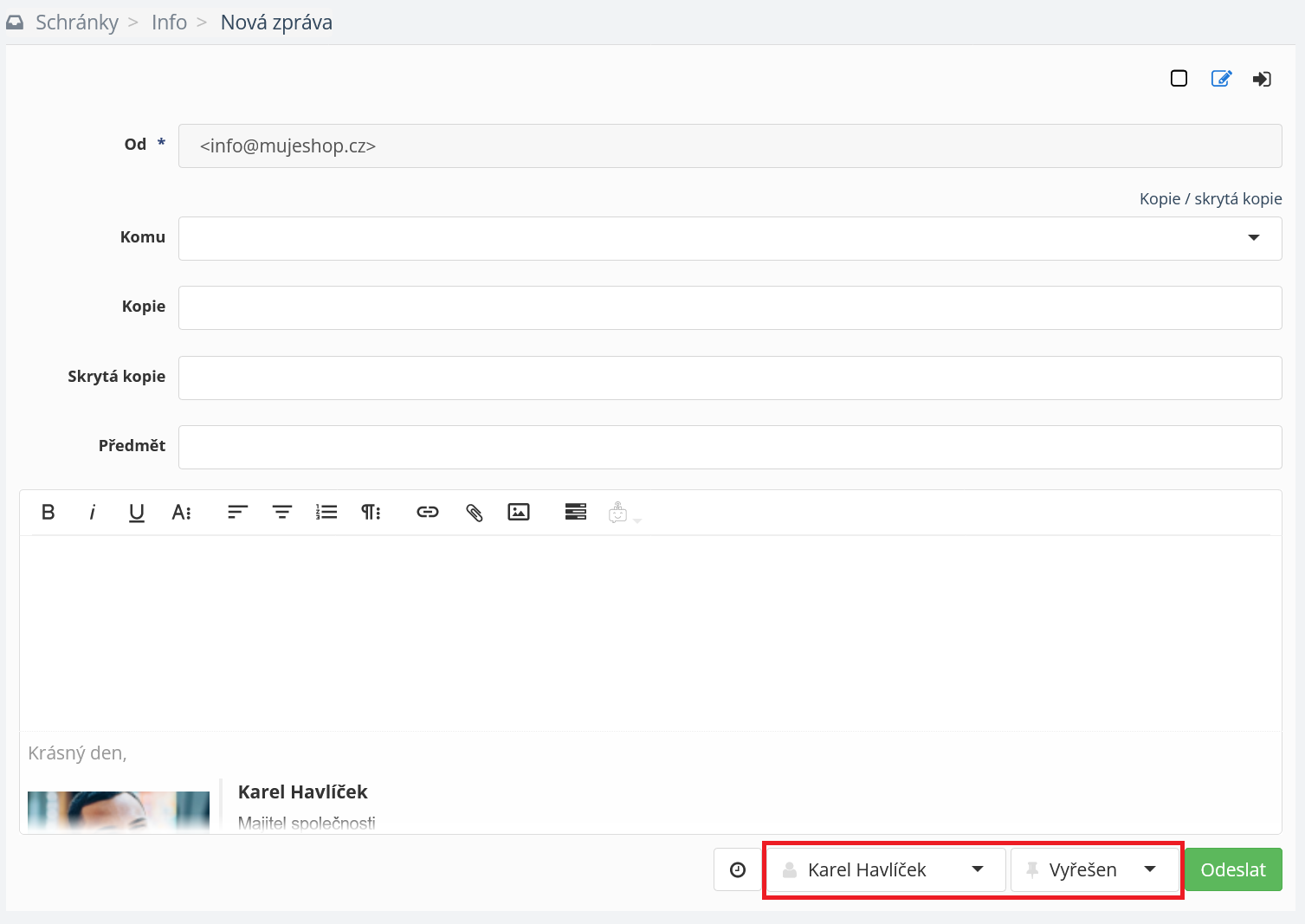Open the Vyřešen status dropdown
Image resolution: width=1305 pixels, height=924 pixels.
tap(1095, 869)
